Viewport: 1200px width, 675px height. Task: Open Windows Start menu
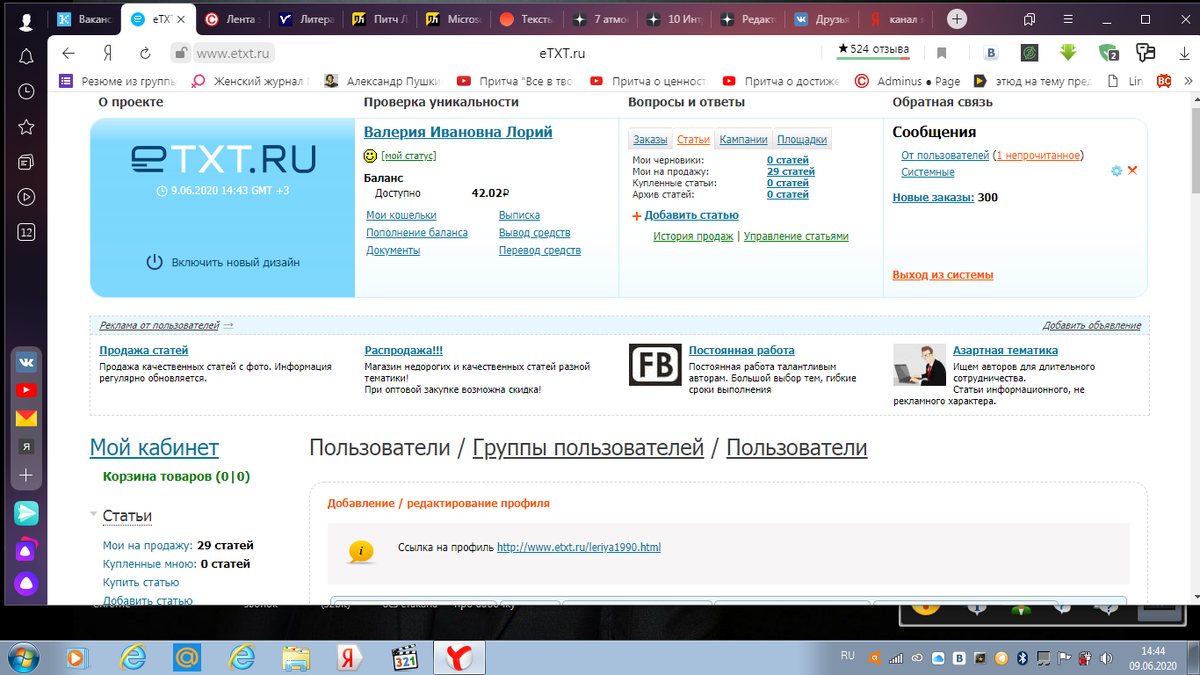click(22, 656)
